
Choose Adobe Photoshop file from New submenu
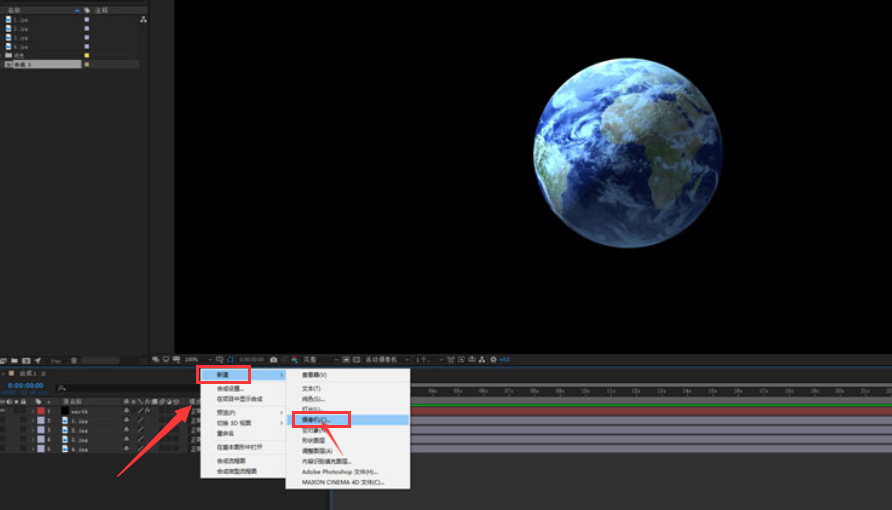pos(340,472)
